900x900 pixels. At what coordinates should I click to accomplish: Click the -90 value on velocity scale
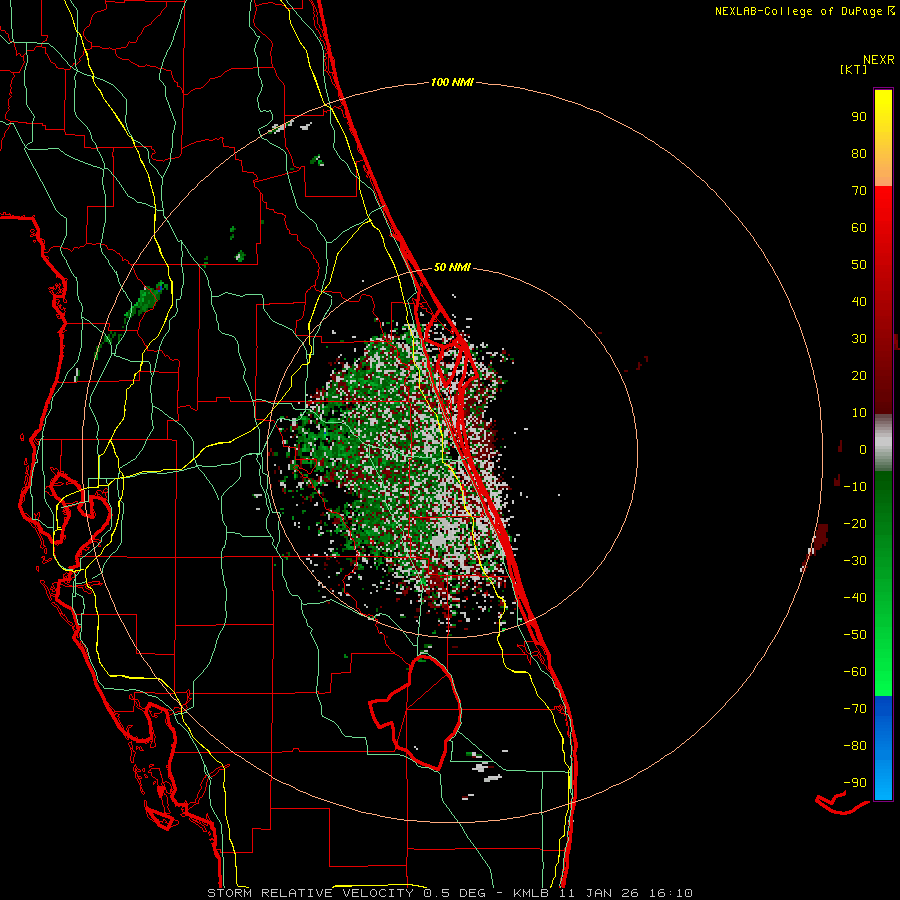[855, 783]
